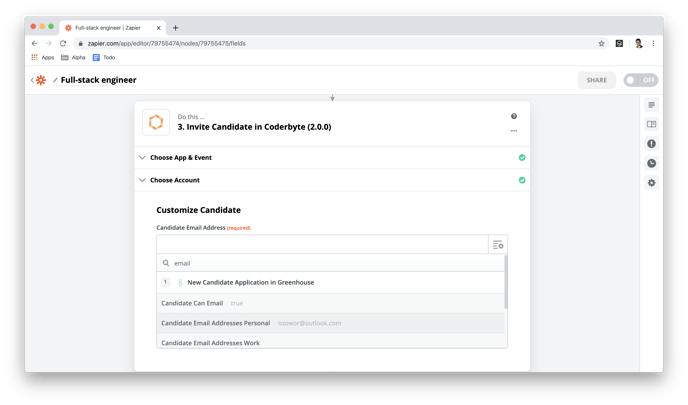Click the pencil edit icon by Zap name
Image resolution: width=688 pixels, height=405 pixels.
point(55,80)
